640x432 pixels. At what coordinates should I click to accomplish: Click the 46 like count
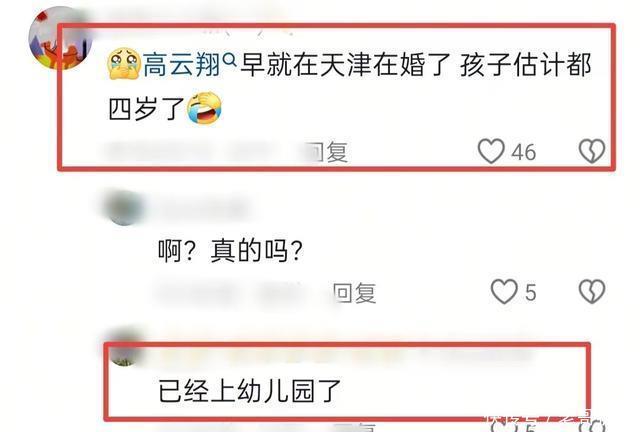(524, 152)
